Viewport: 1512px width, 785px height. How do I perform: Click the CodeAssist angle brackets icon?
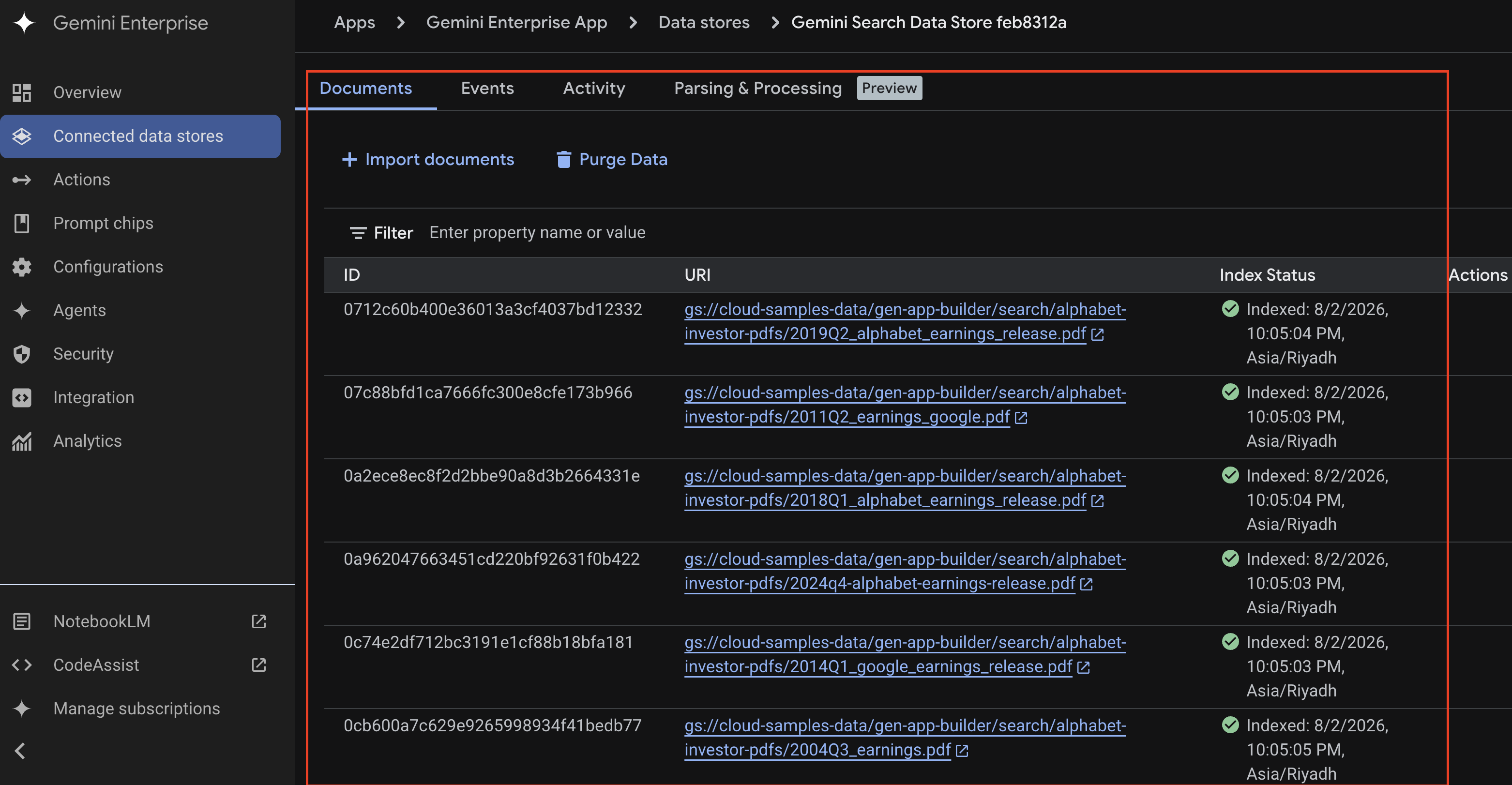pyautogui.click(x=22, y=664)
